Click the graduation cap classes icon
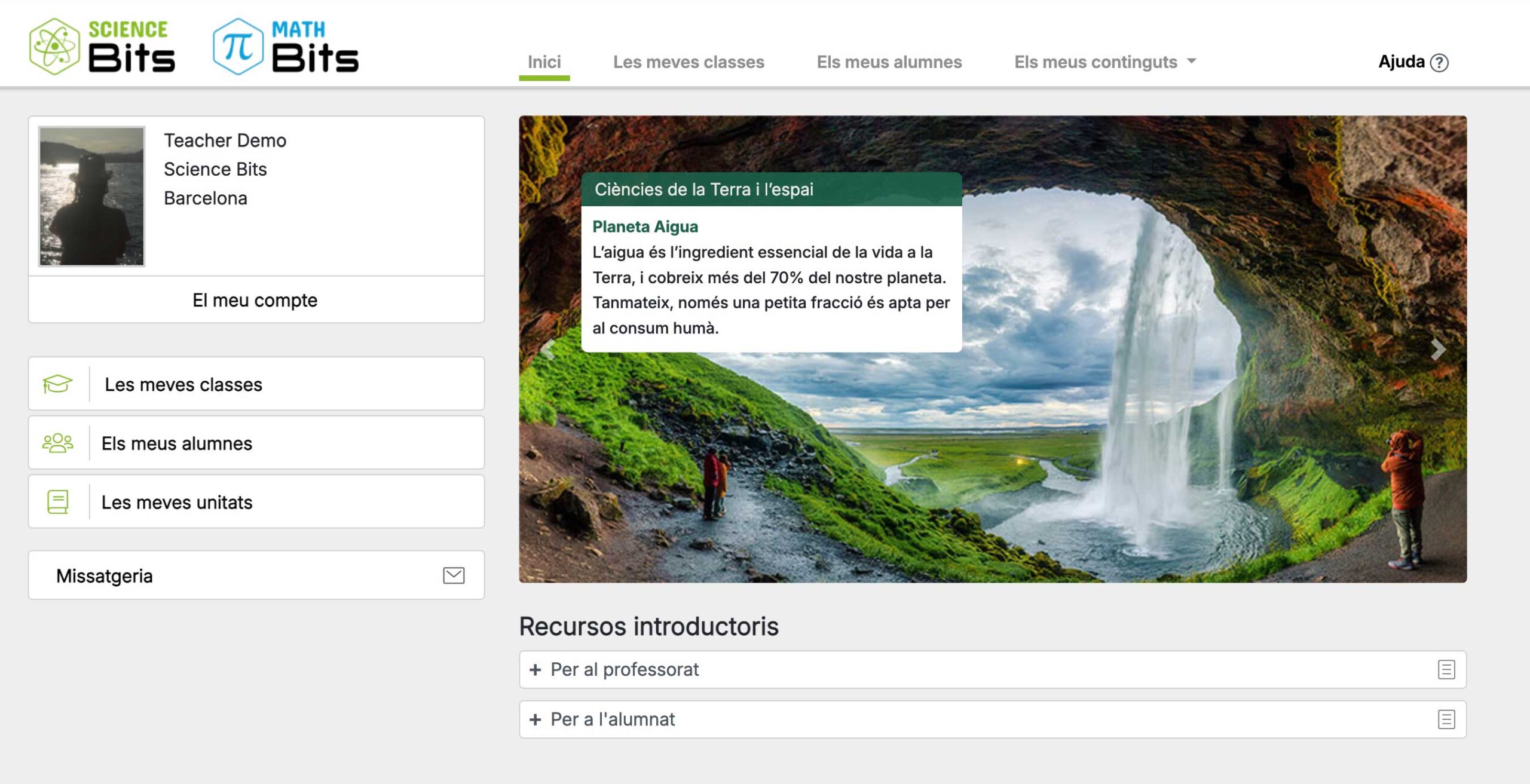The image size is (1530, 784). (x=57, y=384)
